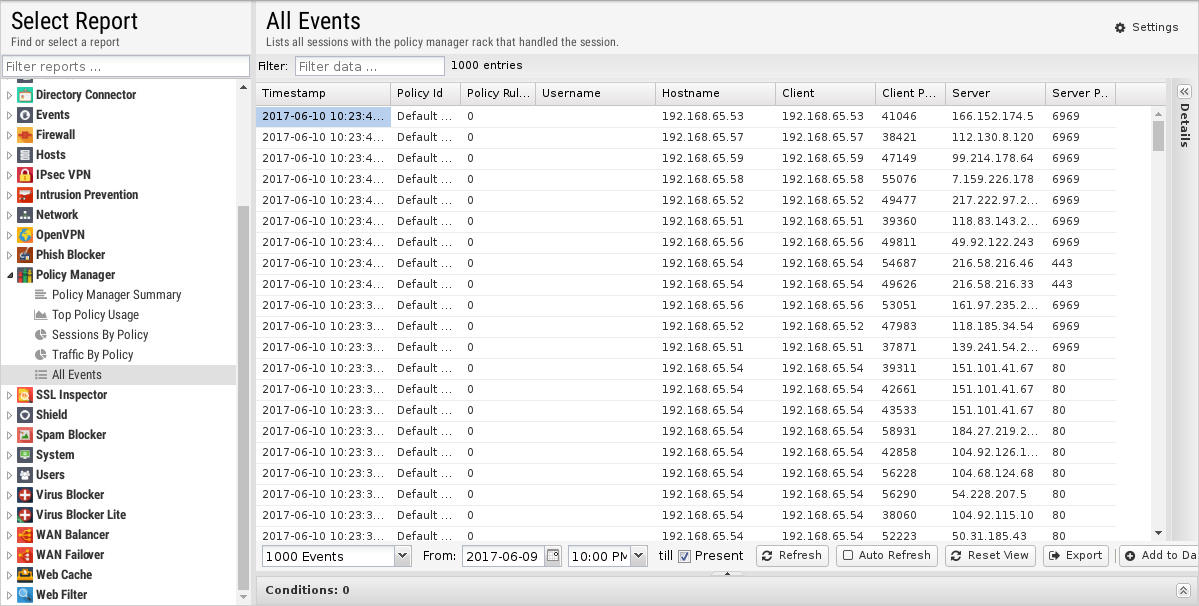Click the Virus Blocker Lite icon
Screen dimensions: 1199x606
(24, 514)
